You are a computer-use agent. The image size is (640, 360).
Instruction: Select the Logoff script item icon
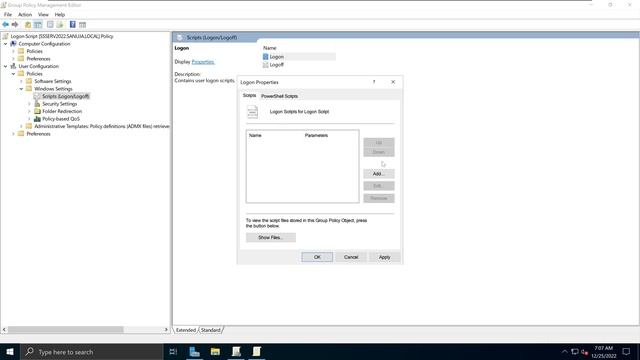point(266,64)
